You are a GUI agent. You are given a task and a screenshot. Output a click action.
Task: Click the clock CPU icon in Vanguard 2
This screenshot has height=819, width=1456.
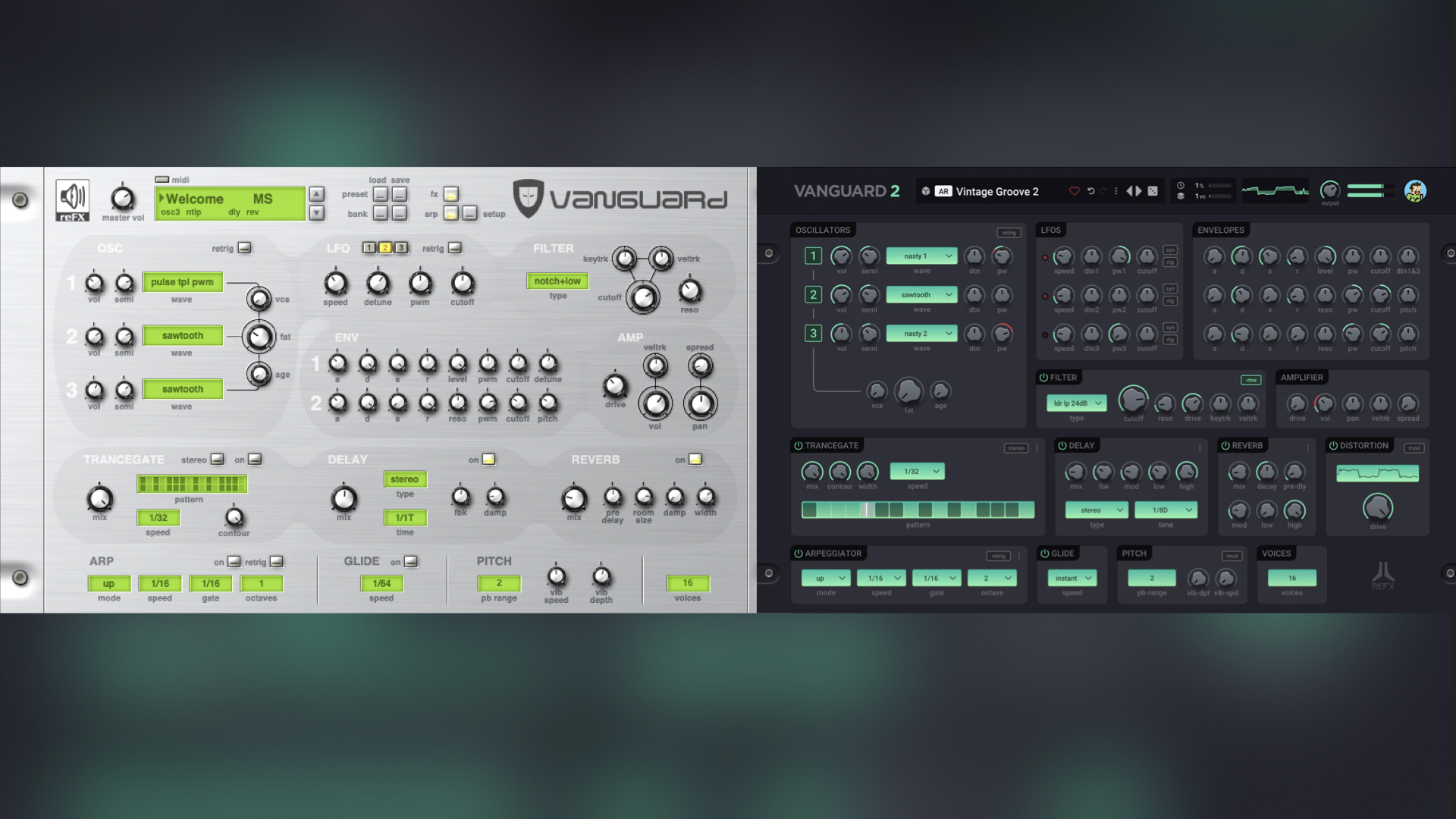point(1181,186)
